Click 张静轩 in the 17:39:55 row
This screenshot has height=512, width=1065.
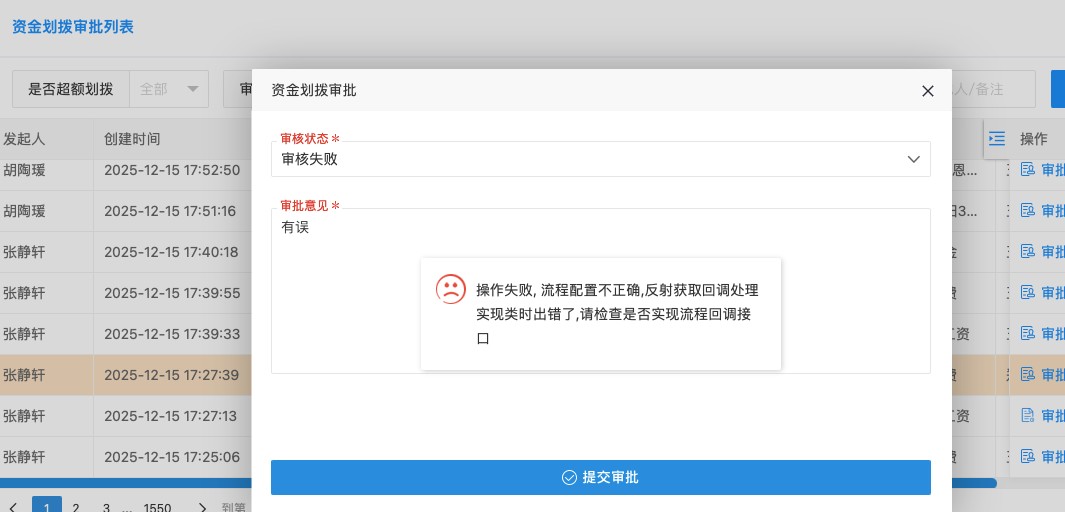tap(24, 293)
